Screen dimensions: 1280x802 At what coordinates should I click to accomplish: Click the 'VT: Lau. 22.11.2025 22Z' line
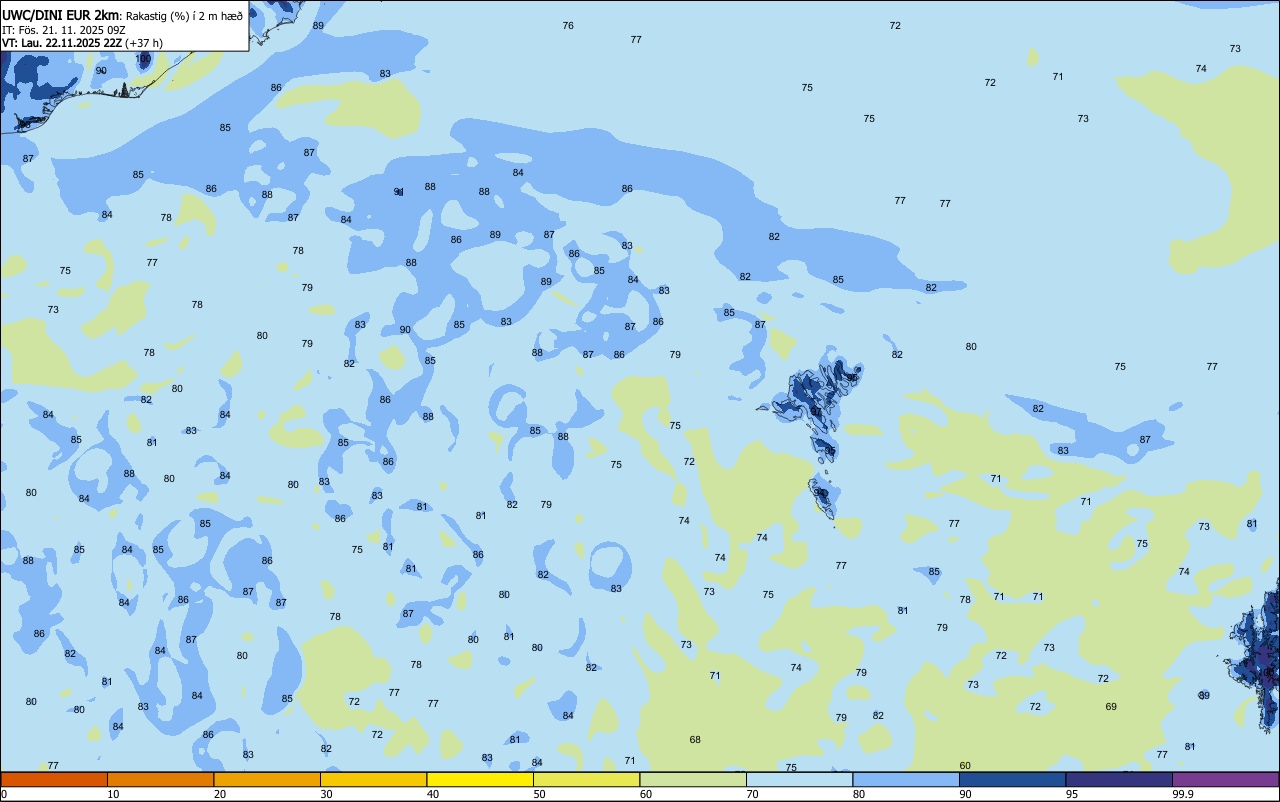[x=62, y=43]
